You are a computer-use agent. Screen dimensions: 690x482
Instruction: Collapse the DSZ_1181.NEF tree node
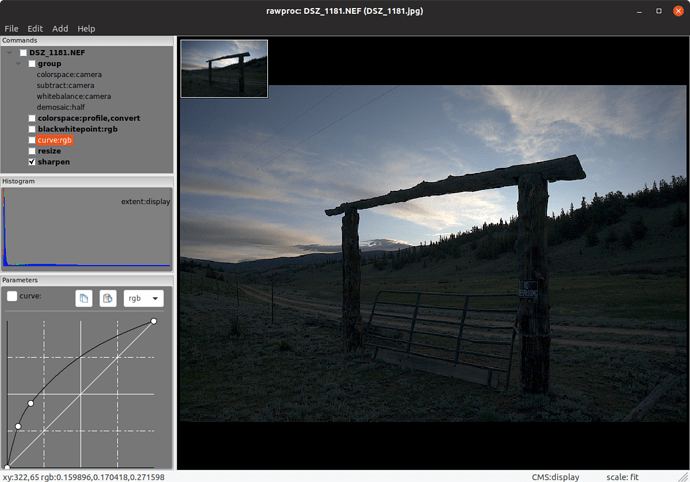coord(11,52)
